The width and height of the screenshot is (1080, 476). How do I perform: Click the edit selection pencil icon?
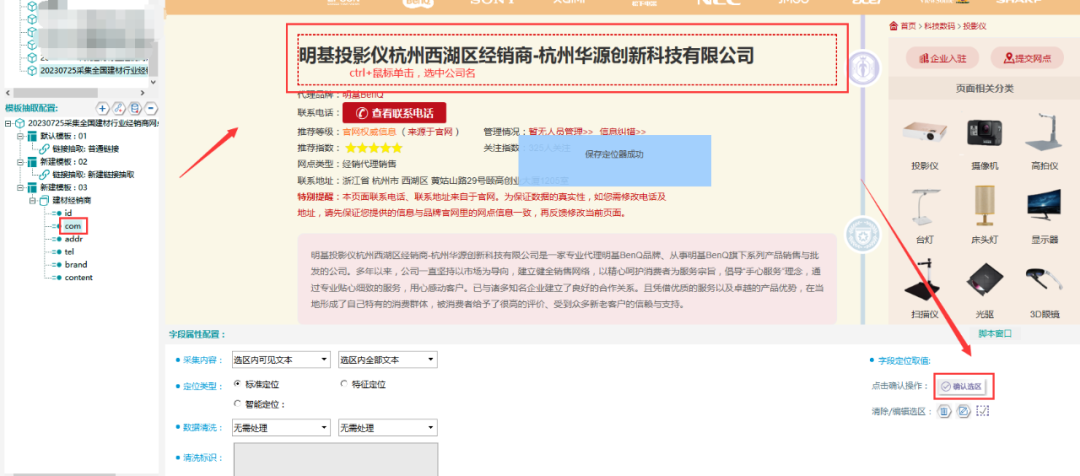point(964,411)
